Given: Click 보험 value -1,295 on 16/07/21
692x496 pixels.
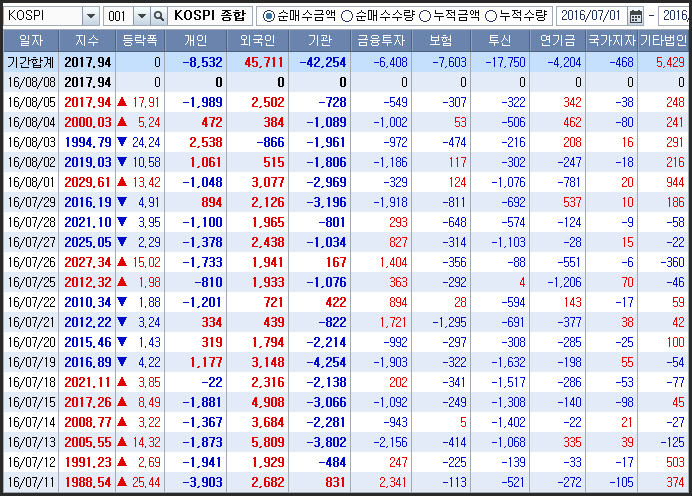Looking at the screenshot, I should (449, 323).
